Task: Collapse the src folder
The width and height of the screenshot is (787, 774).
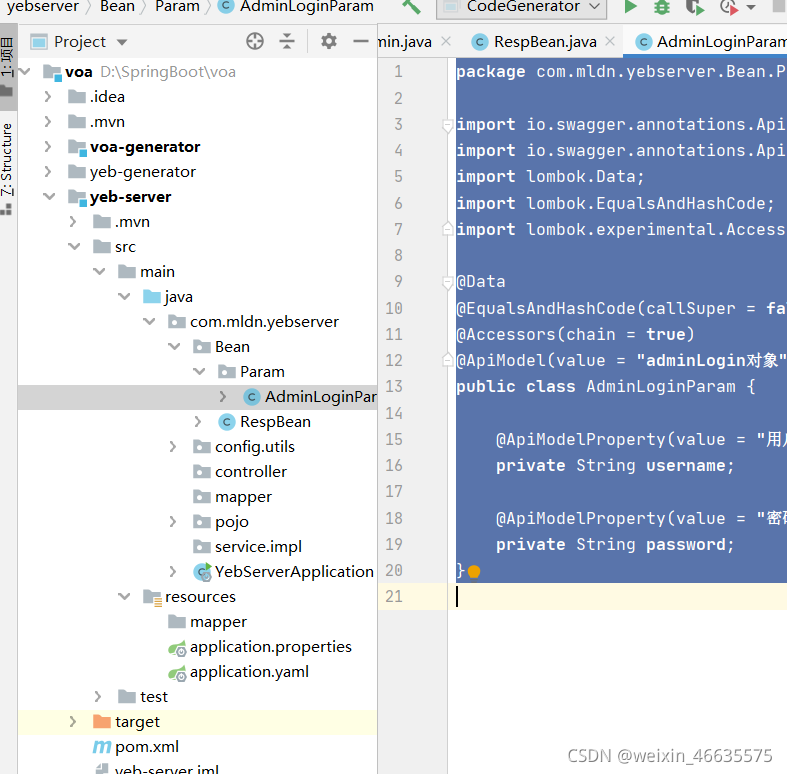Action: pos(74,246)
